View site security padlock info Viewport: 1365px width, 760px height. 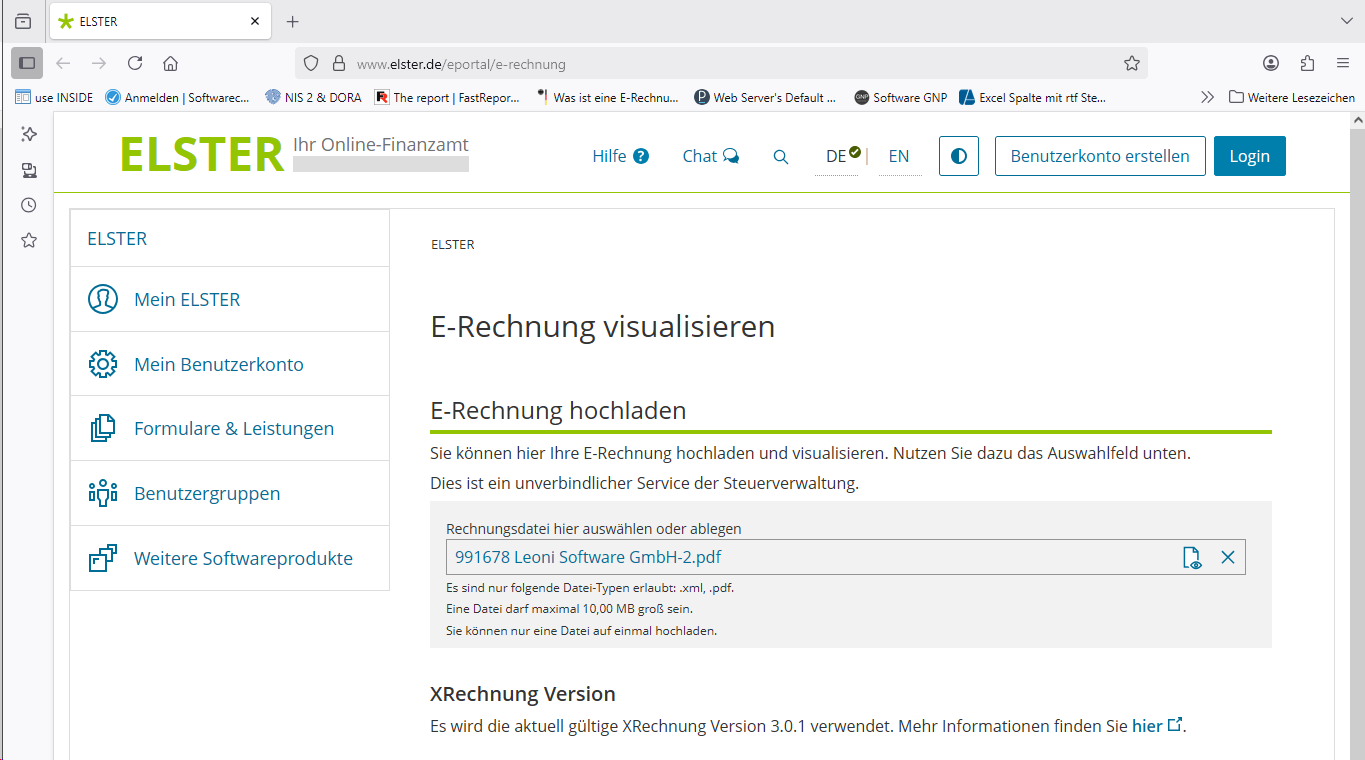[x=338, y=63]
